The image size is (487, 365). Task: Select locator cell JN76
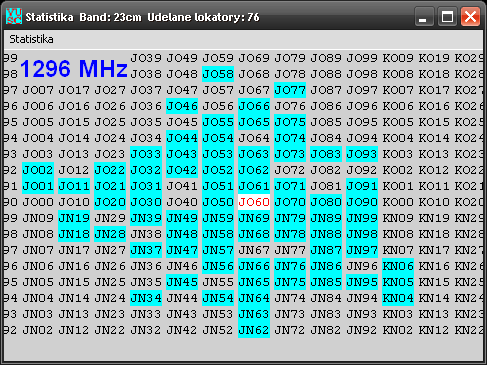click(x=290, y=266)
